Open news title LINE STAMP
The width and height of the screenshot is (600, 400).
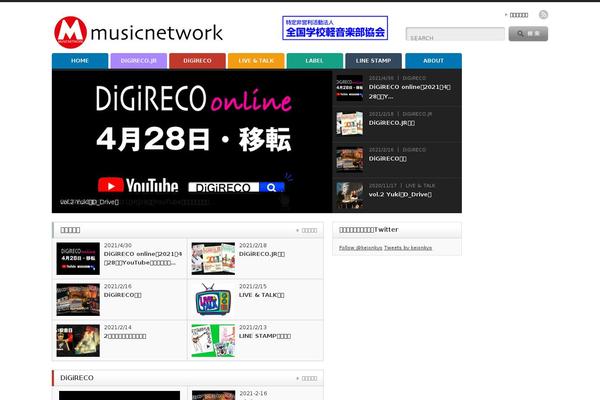[265, 336]
